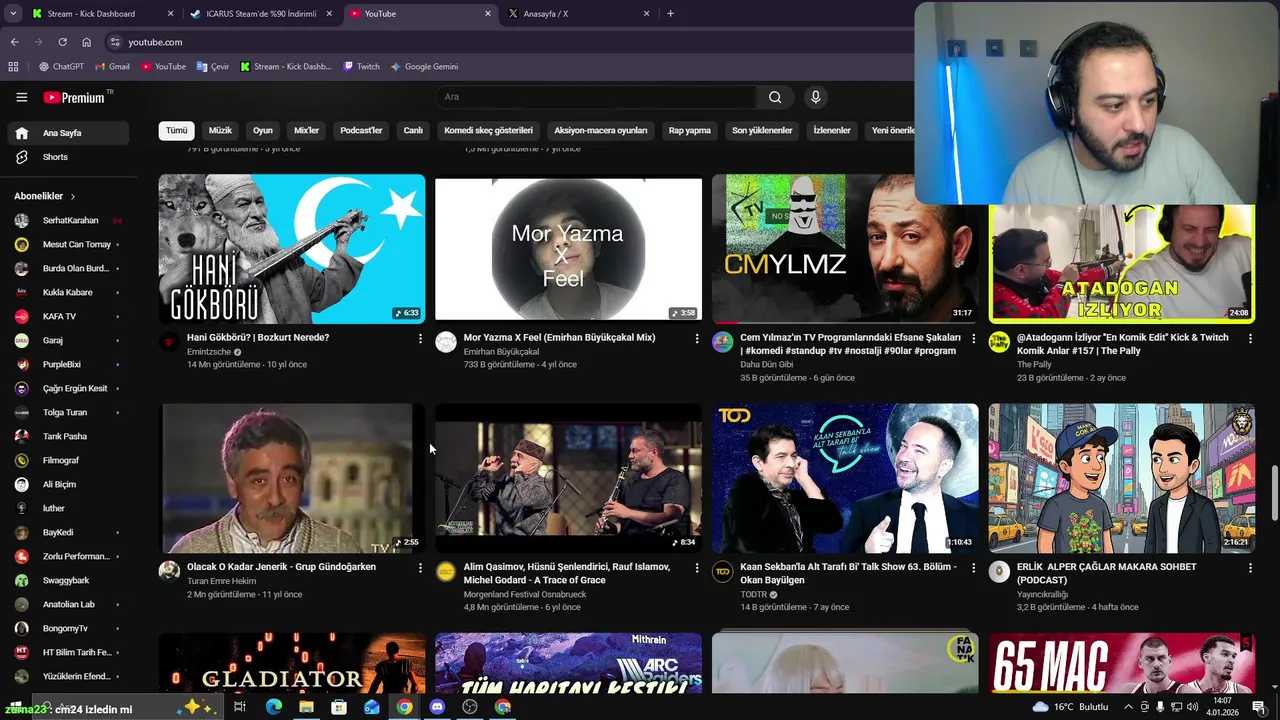Open options menu for ERLİK podcast video

[1250, 568]
